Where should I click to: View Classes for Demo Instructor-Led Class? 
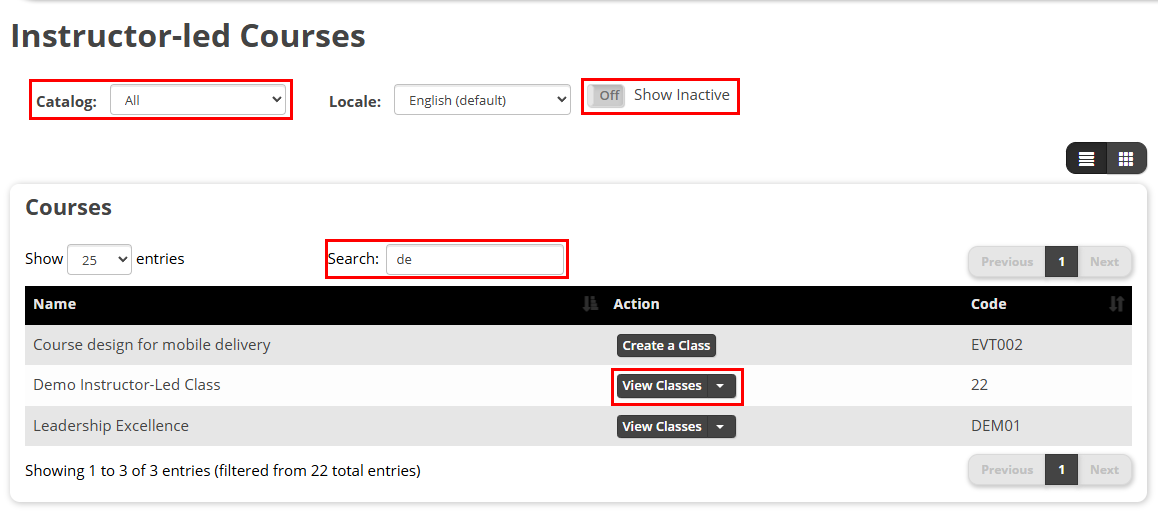click(662, 386)
